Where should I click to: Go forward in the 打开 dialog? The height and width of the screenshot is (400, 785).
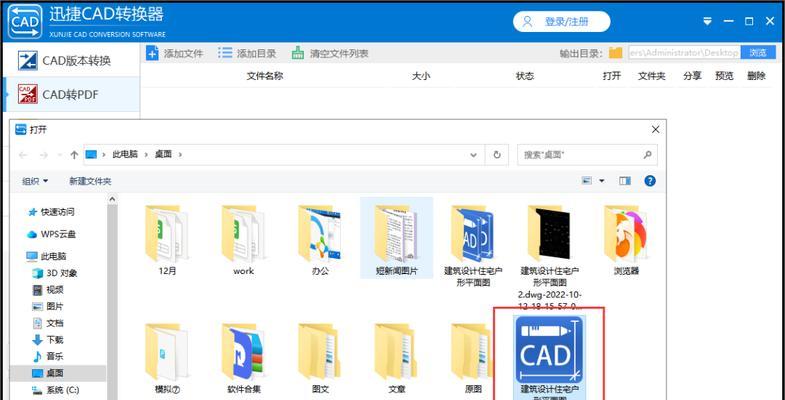click(x=44, y=155)
